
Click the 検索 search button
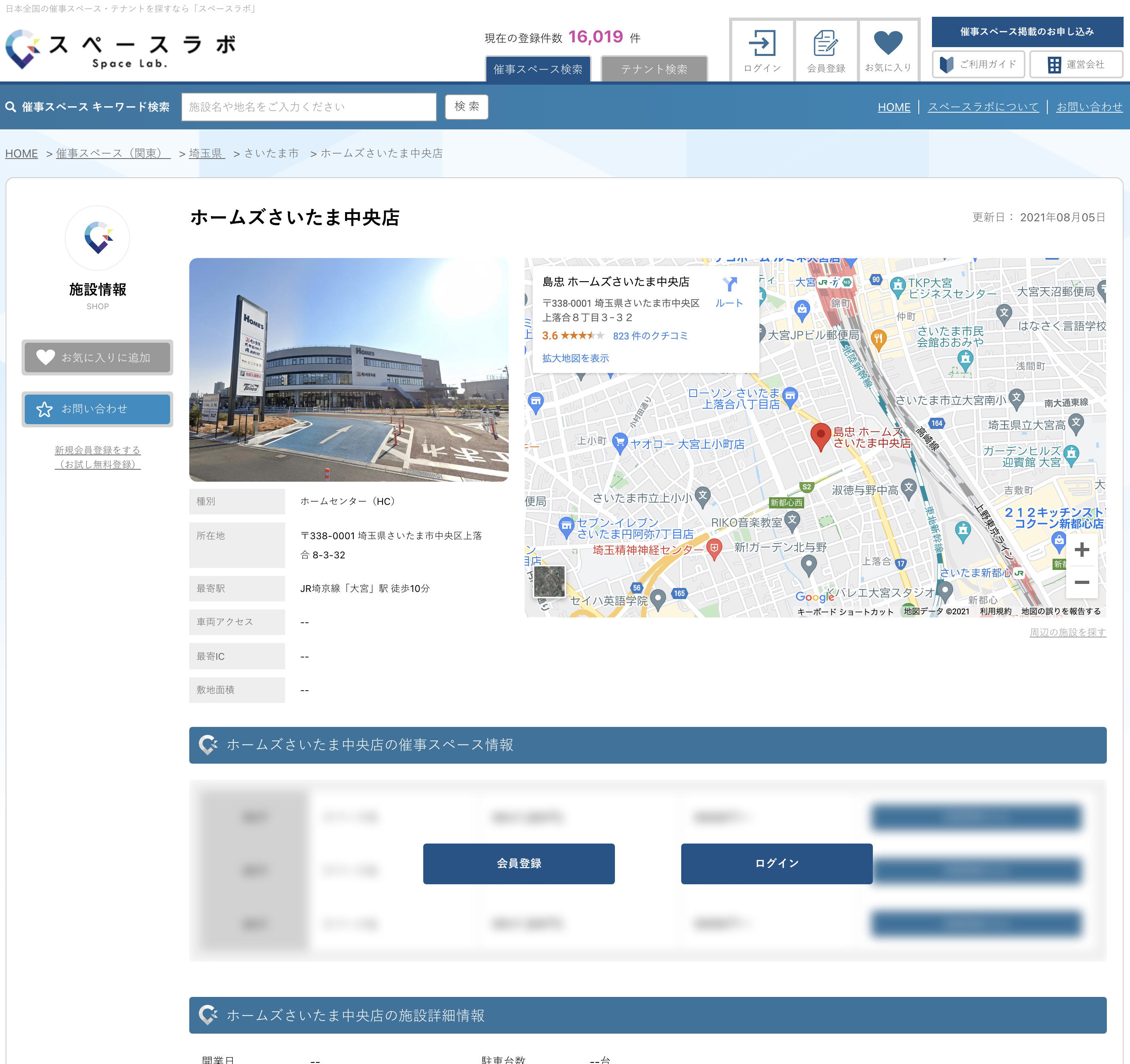pos(466,107)
